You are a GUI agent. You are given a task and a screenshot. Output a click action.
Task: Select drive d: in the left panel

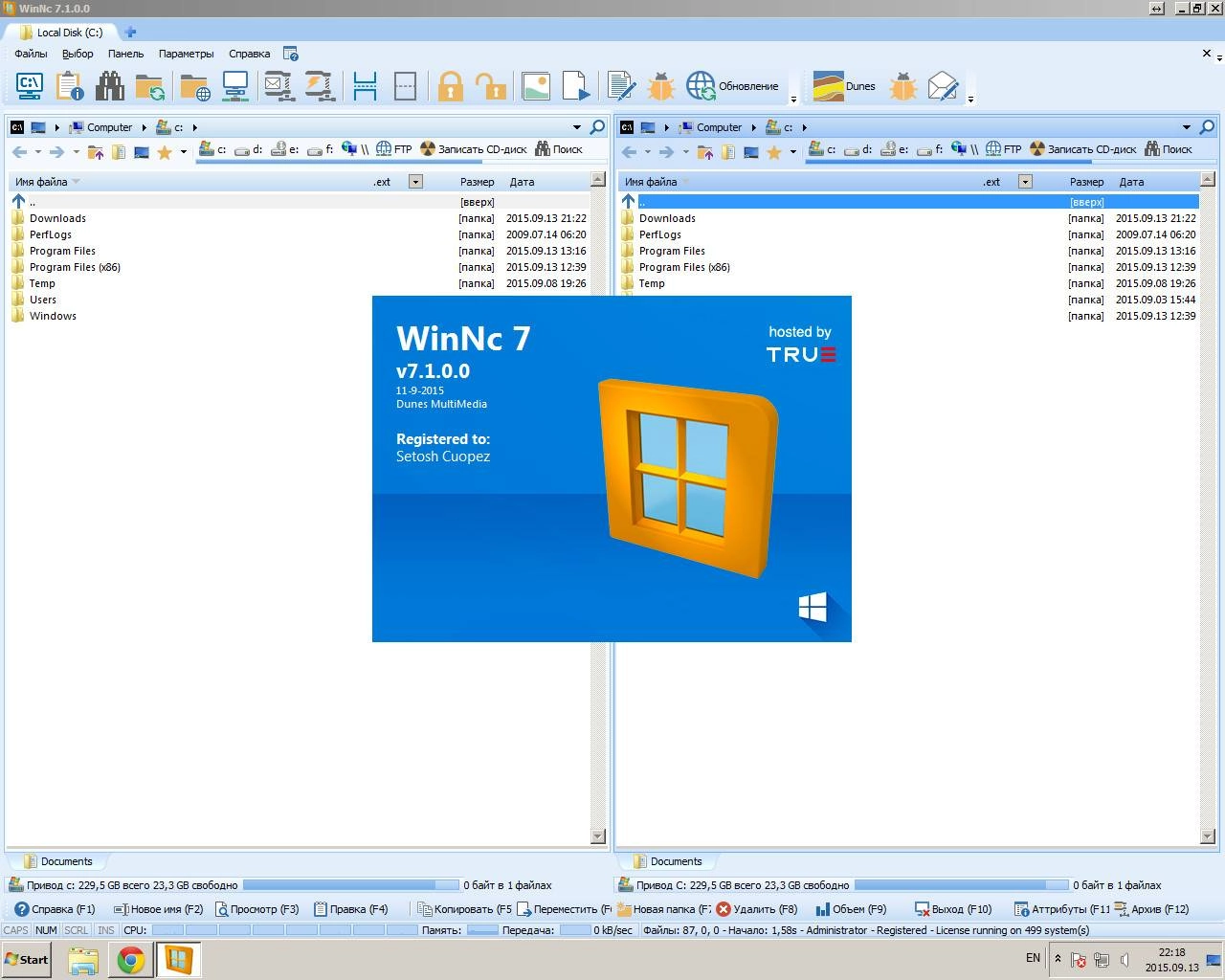coord(249,149)
